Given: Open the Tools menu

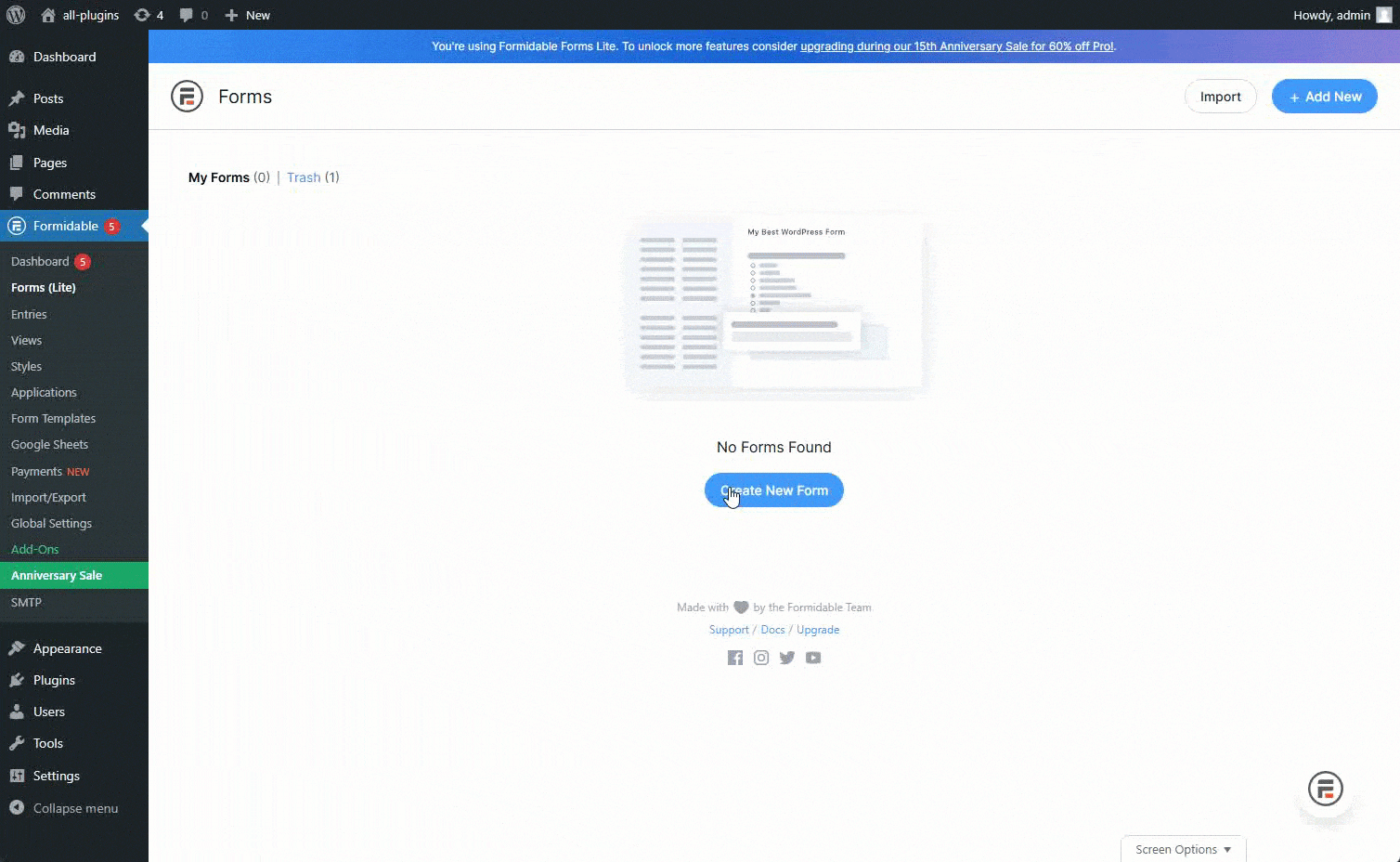Looking at the screenshot, I should [x=74, y=743].
